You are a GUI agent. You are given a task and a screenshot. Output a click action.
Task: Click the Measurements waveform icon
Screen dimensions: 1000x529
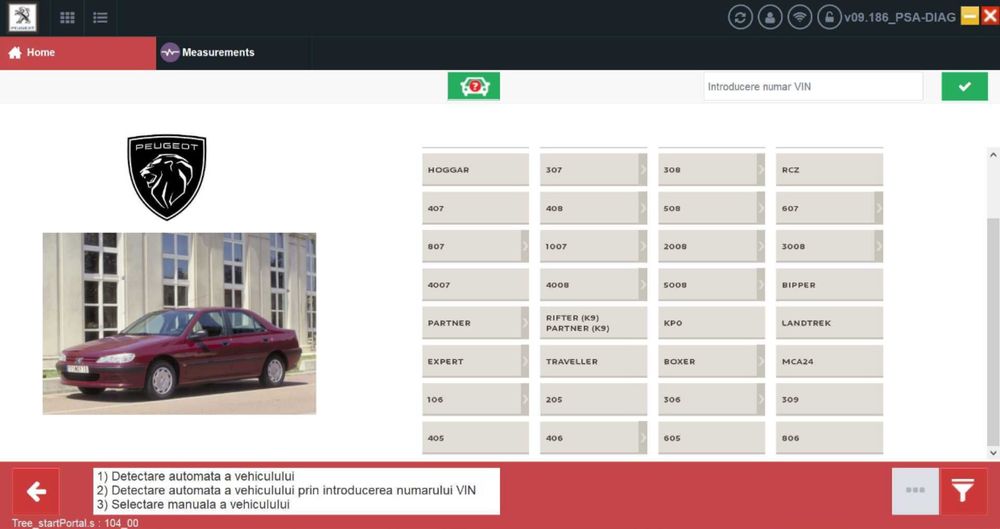(x=170, y=52)
